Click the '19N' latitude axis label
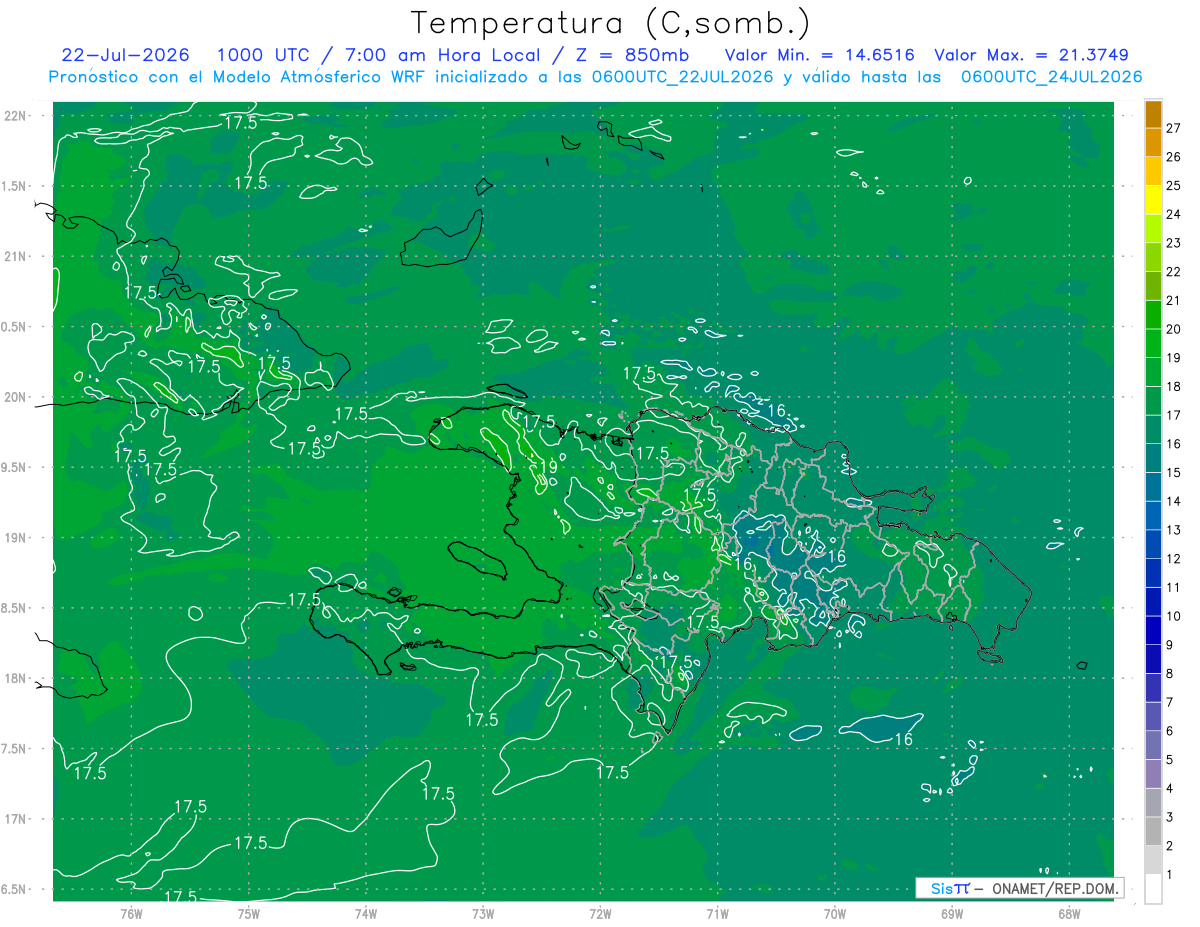Viewport: 1200px width, 927px height. [16, 538]
